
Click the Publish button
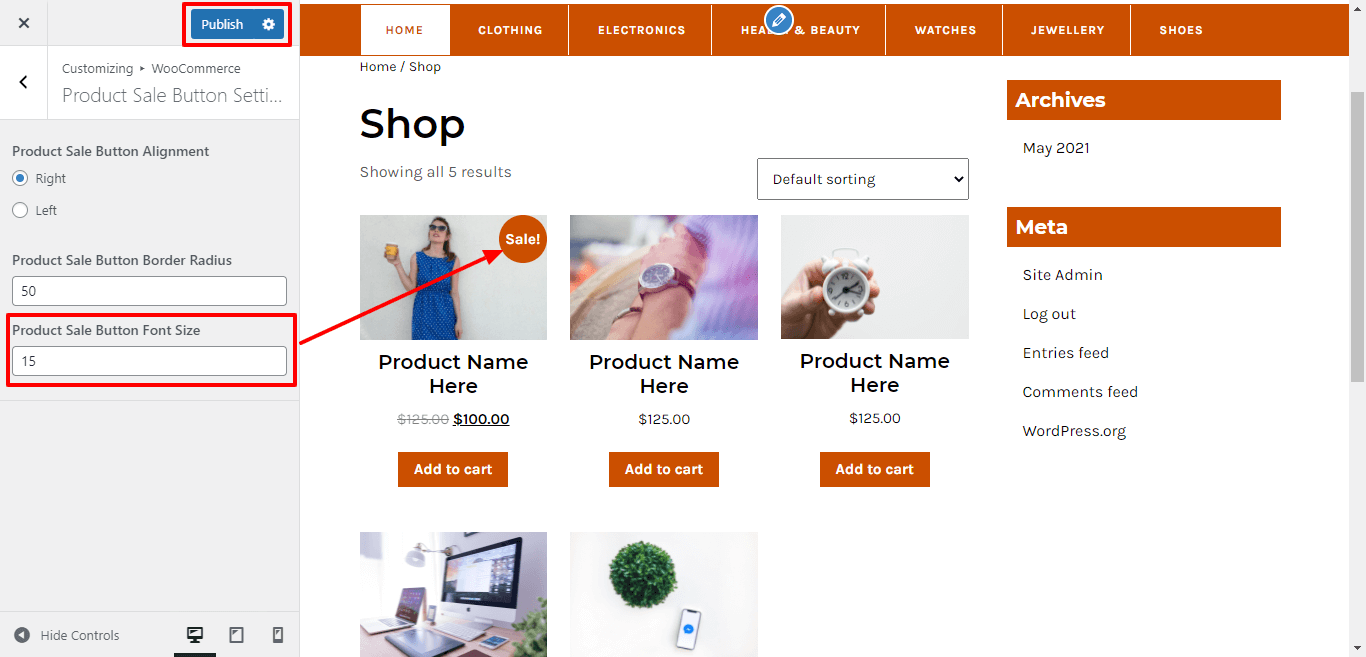point(222,24)
